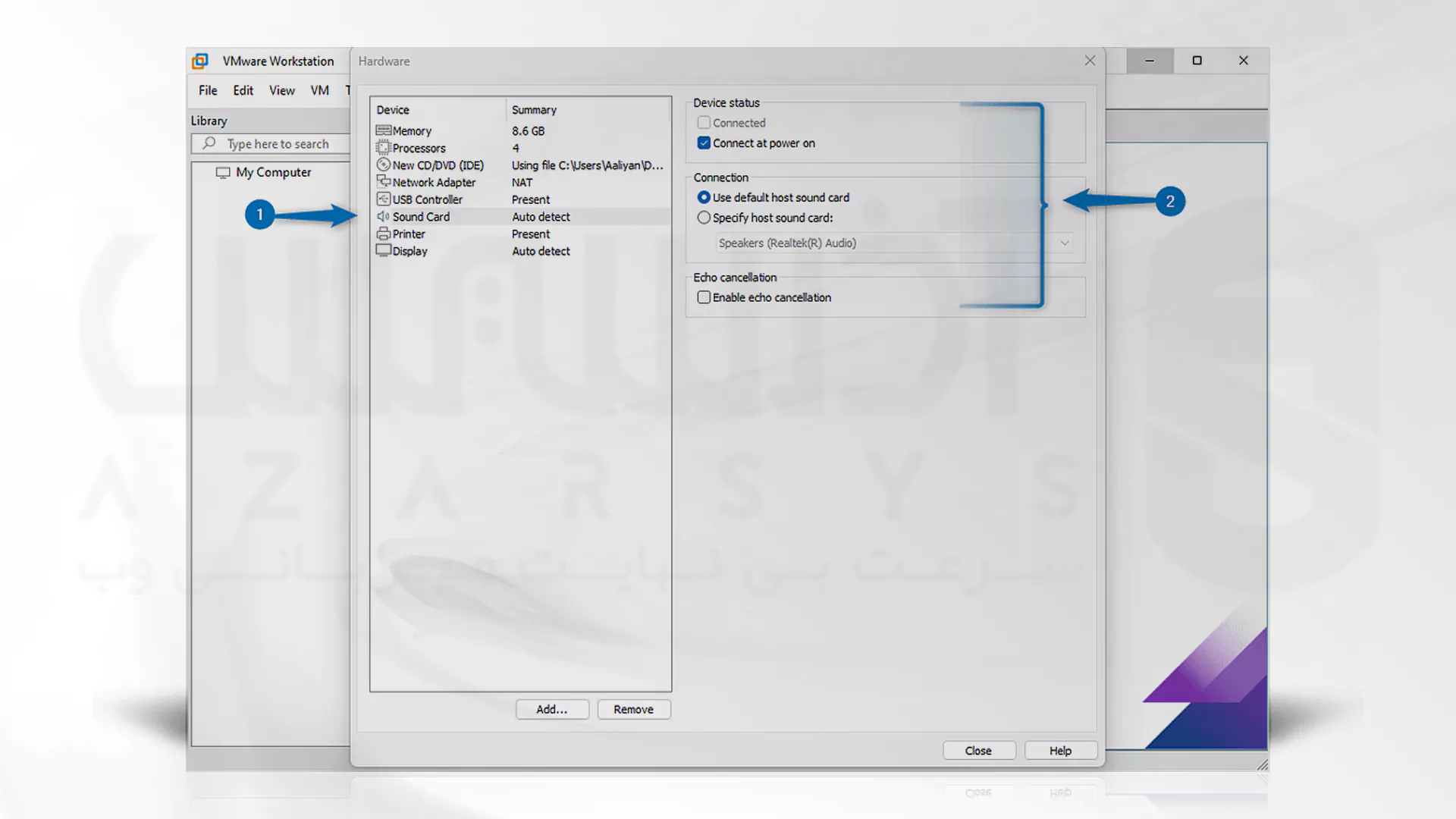Select the Display device icon
The width and height of the screenshot is (1456, 819).
[383, 251]
